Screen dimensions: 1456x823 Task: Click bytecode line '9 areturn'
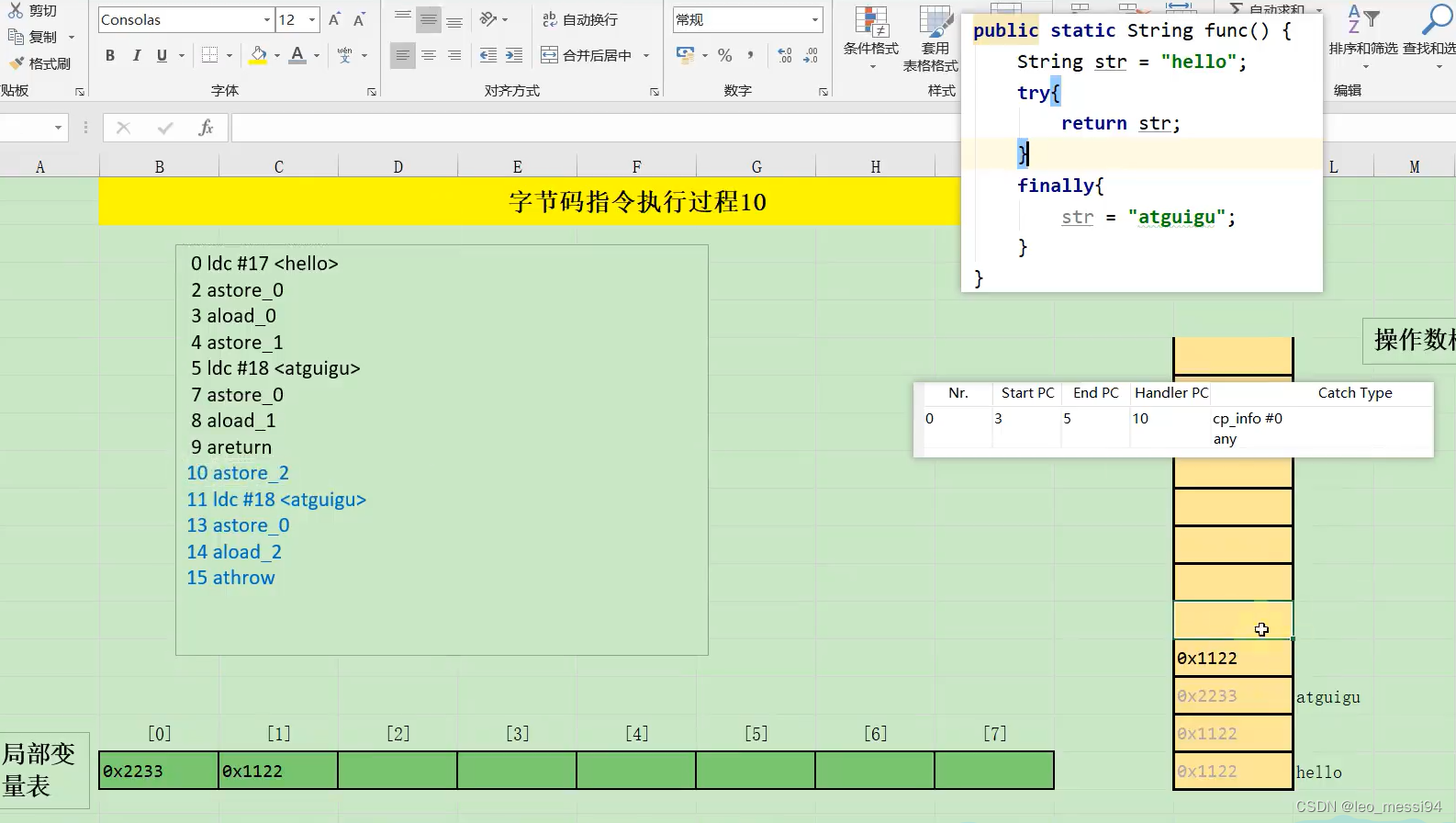coord(231,447)
